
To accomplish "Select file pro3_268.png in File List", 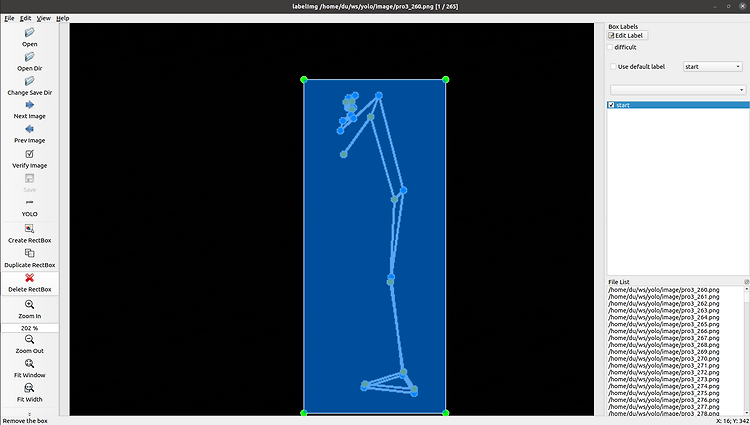I will (663, 345).
